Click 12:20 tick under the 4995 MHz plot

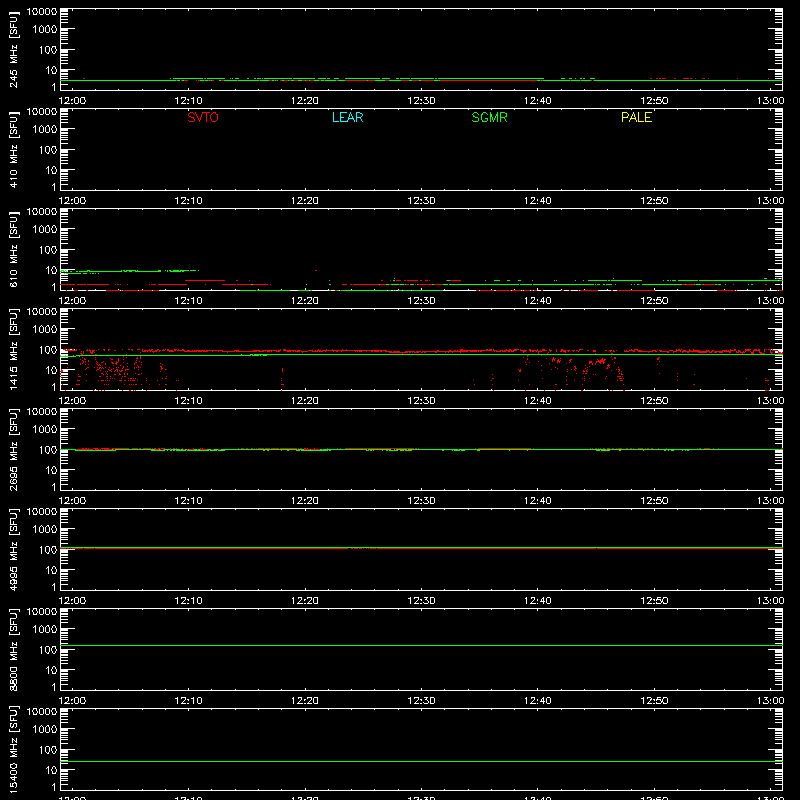(305, 601)
